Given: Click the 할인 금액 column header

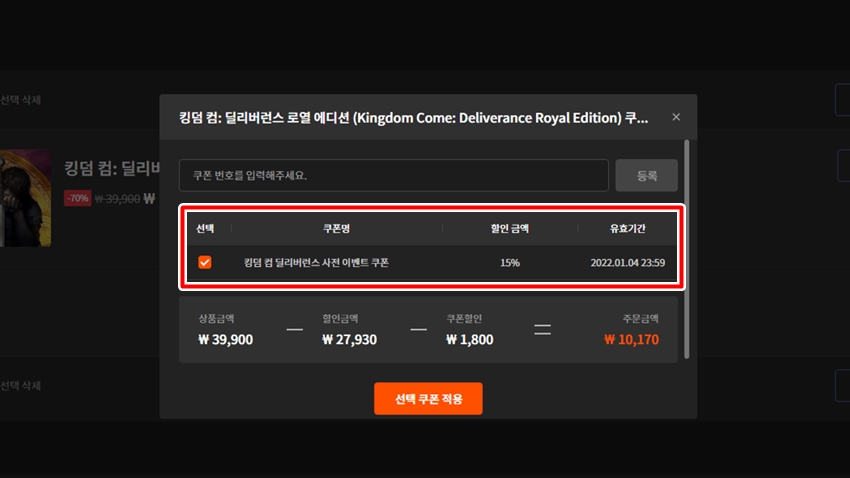Looking at the screenshot, I should click(510, 229).
